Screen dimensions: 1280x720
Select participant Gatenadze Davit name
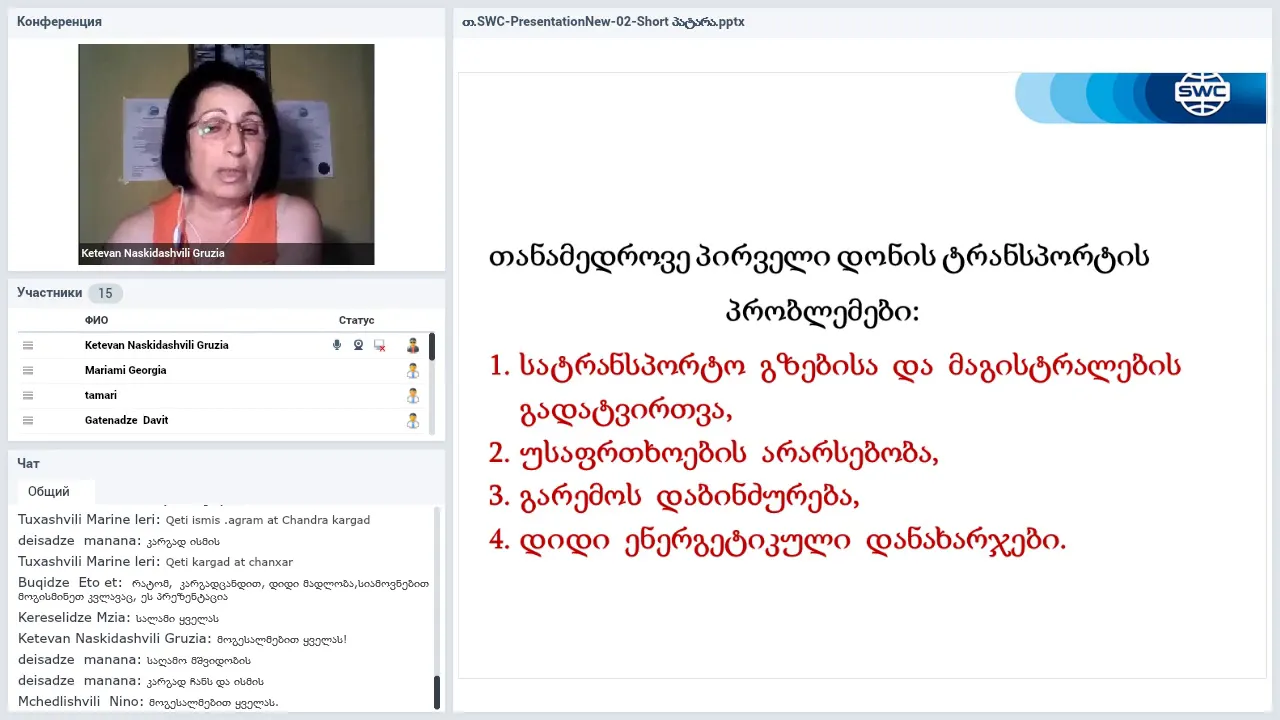[x=126, y=420]
